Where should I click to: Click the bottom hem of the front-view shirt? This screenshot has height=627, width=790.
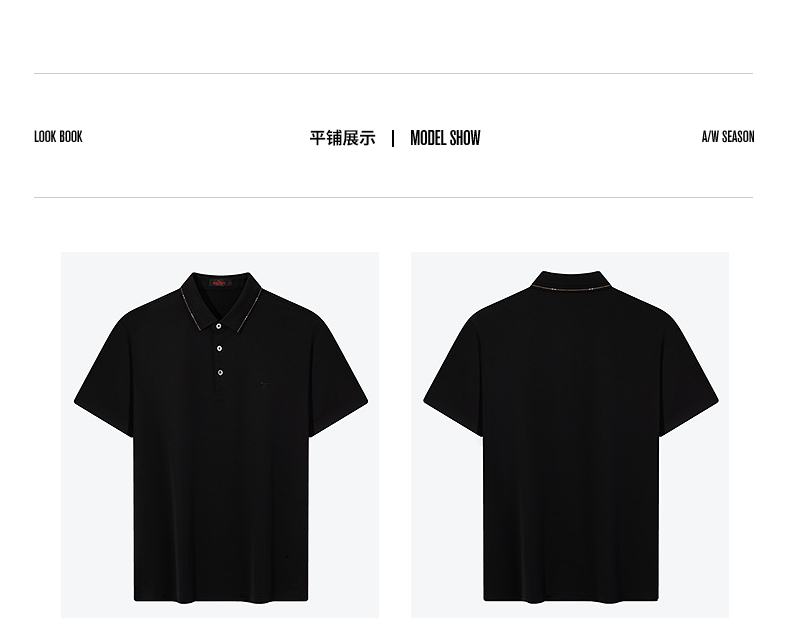pos(221,598)
